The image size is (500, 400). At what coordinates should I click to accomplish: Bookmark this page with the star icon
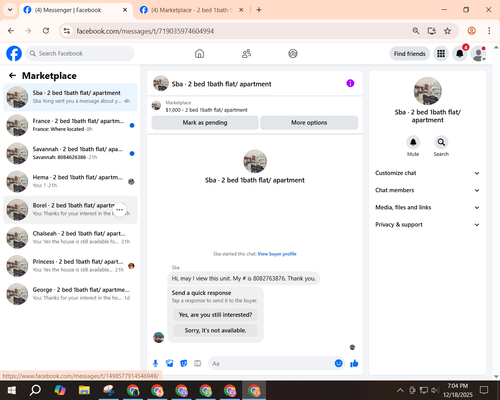pos(447,31)
